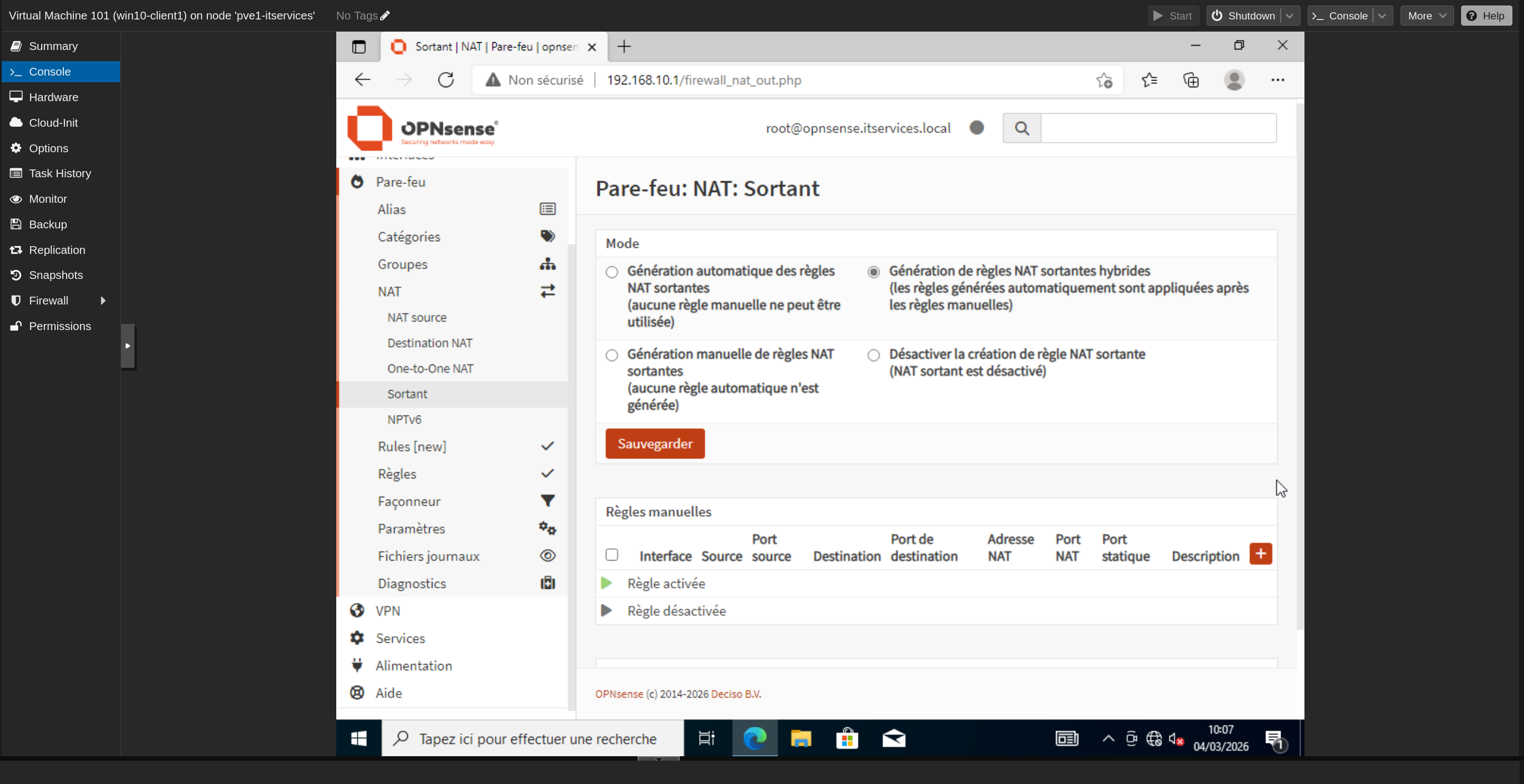Click the browser refresh icon

[446, 80]
